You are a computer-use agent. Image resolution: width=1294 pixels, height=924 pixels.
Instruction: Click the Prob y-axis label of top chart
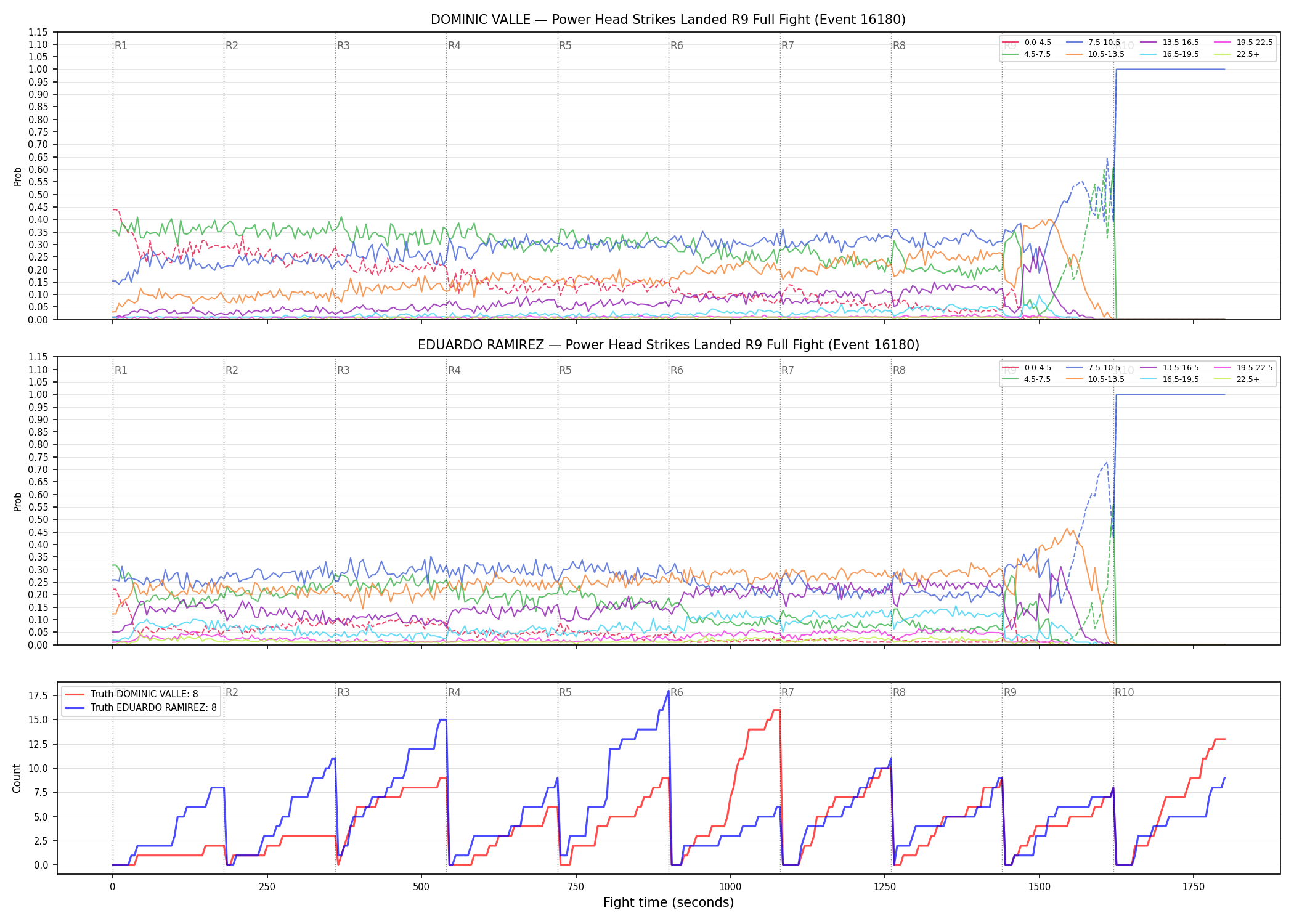coord(18,176)
